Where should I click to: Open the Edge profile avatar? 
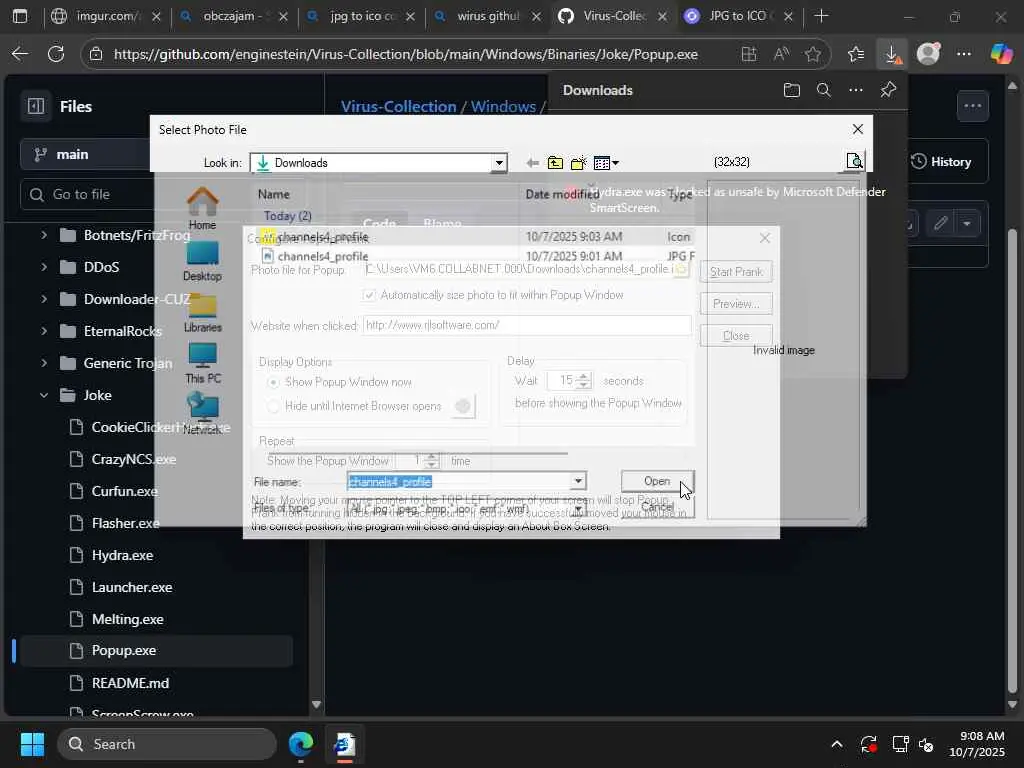pyautogui.click(x=928, y=54)
